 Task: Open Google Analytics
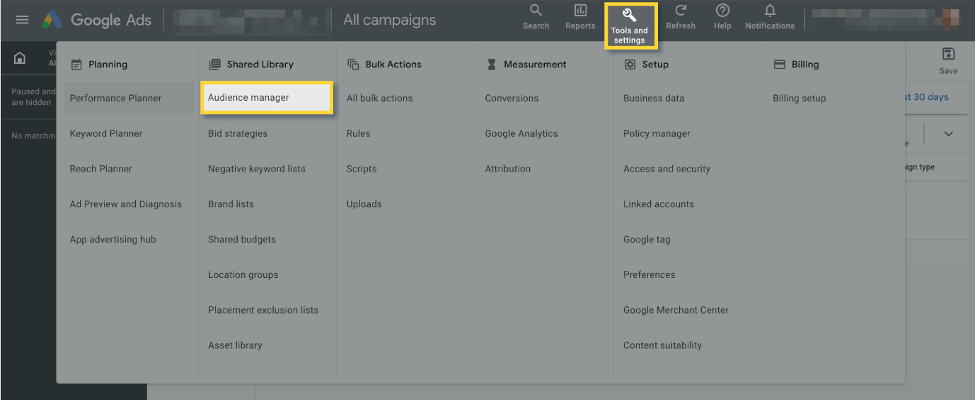pyautogui.click(x=522, y=133)
